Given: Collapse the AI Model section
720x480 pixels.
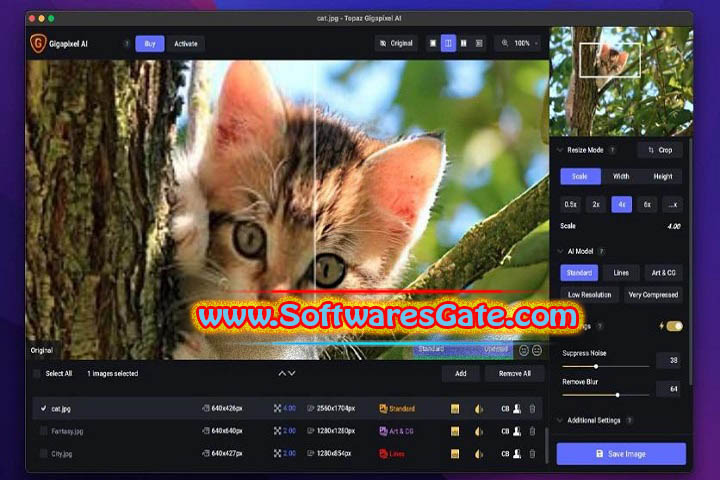Looking at the screenshot, I should [x=560, y=251].
